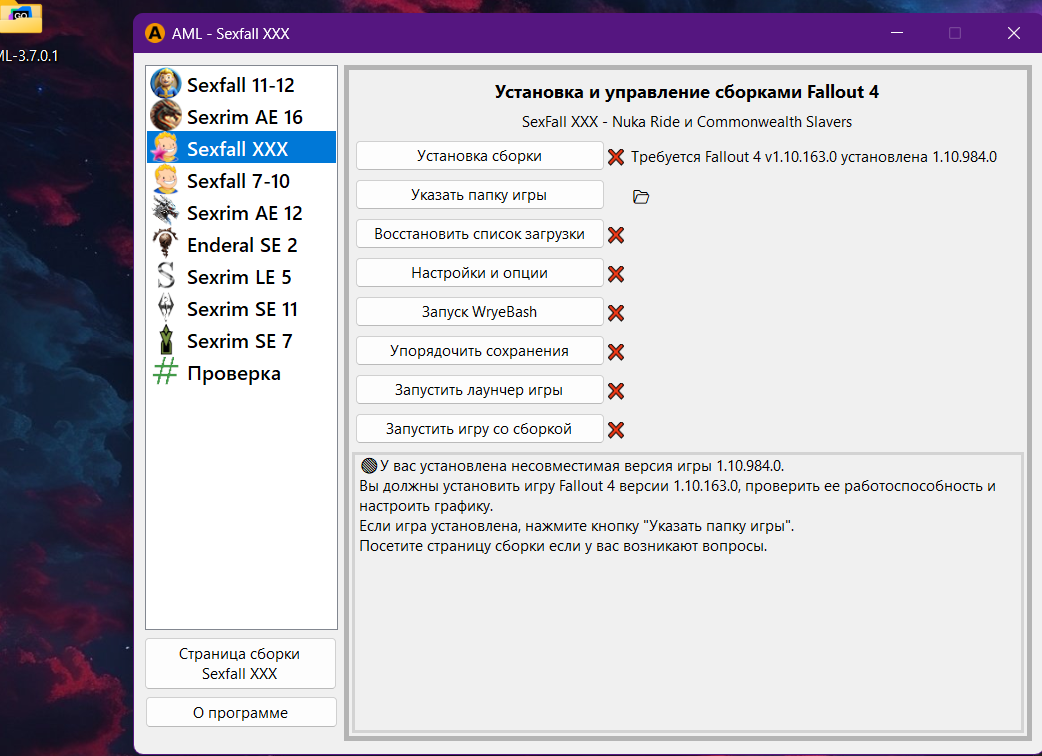The width and height of the screenshot is (1042, 756).
Task: Open the Страница сборки Sexfall XXX page
Action: 240,664
